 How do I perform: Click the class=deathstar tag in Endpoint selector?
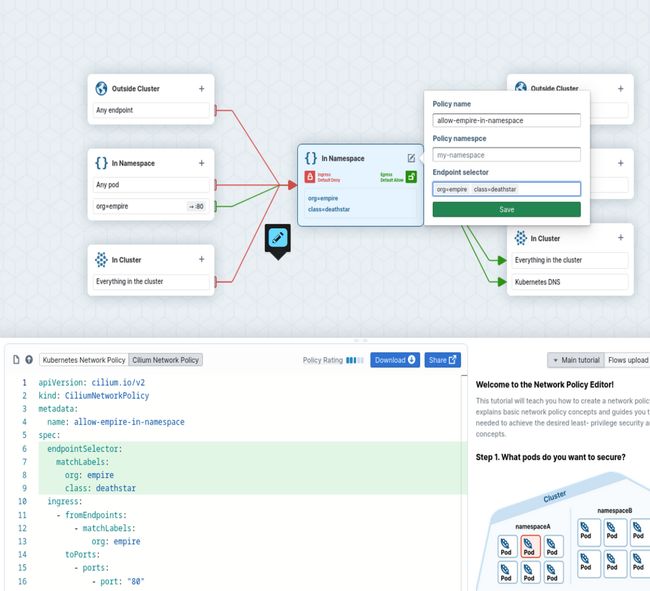coord(495,189)
